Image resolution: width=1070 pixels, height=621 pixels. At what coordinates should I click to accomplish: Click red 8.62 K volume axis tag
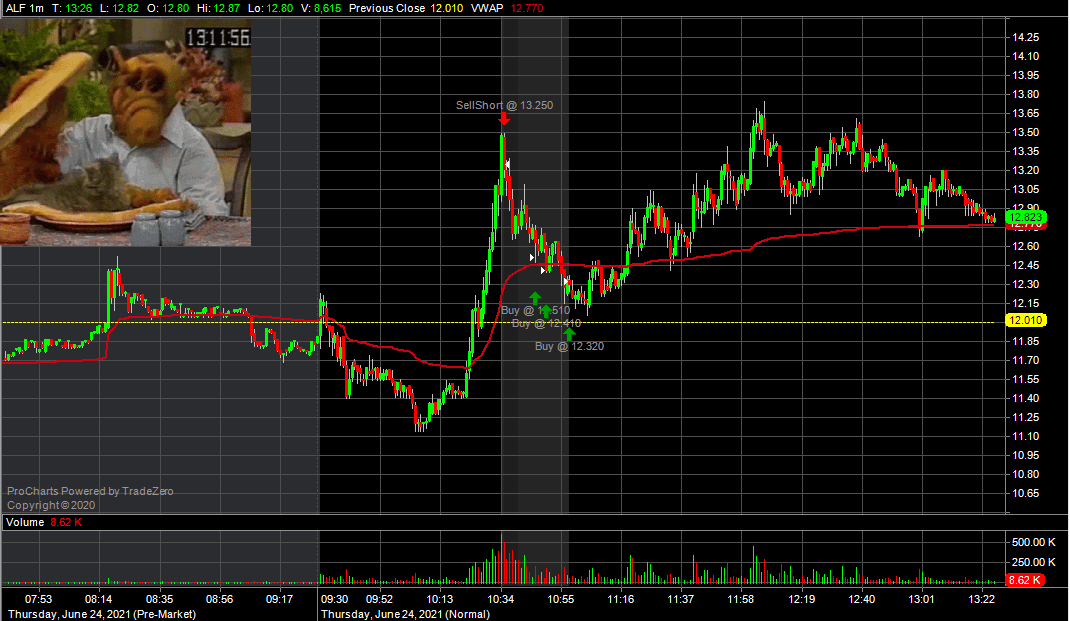point(1025,580)
